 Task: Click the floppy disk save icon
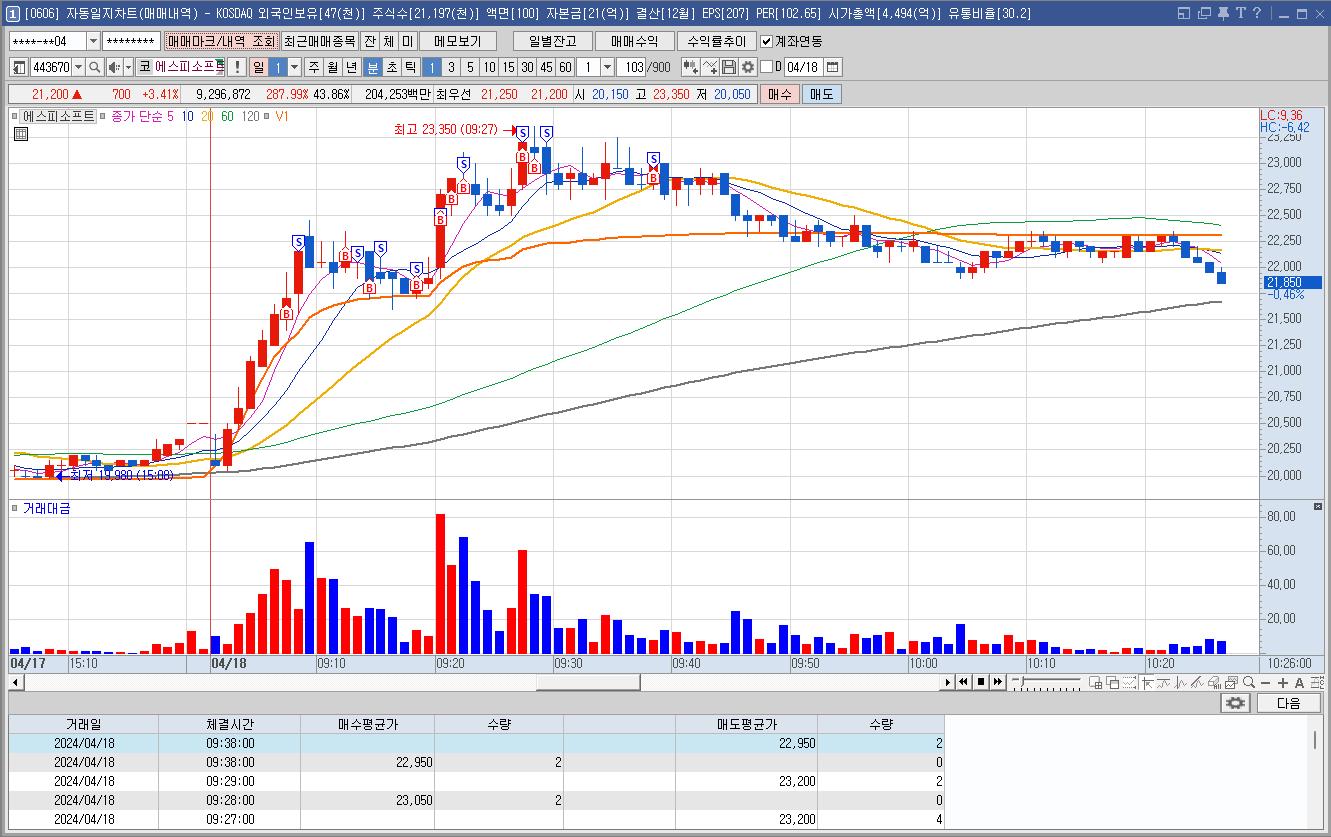[x=729, y=67]
